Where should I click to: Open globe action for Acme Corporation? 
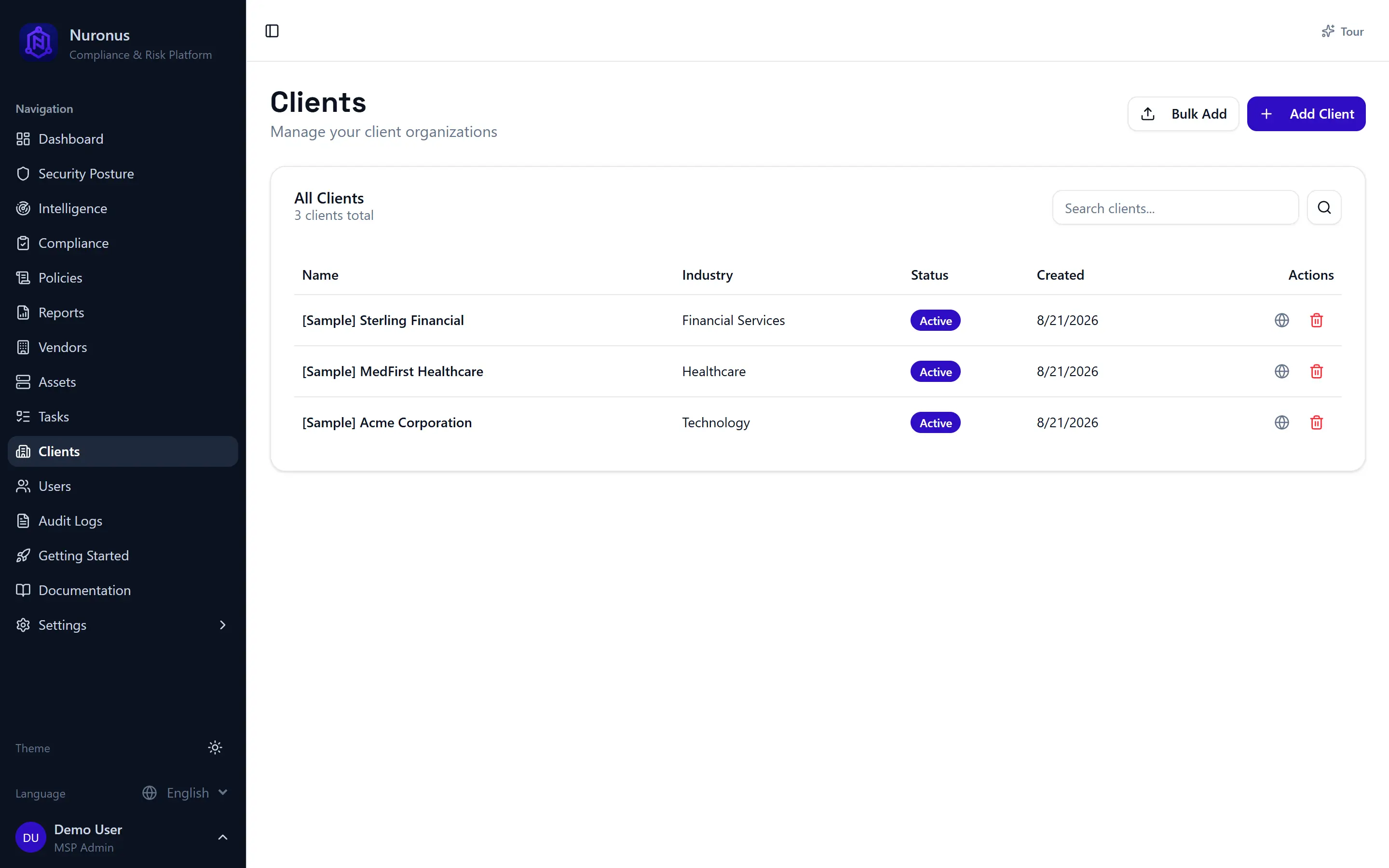point(1281,422)
